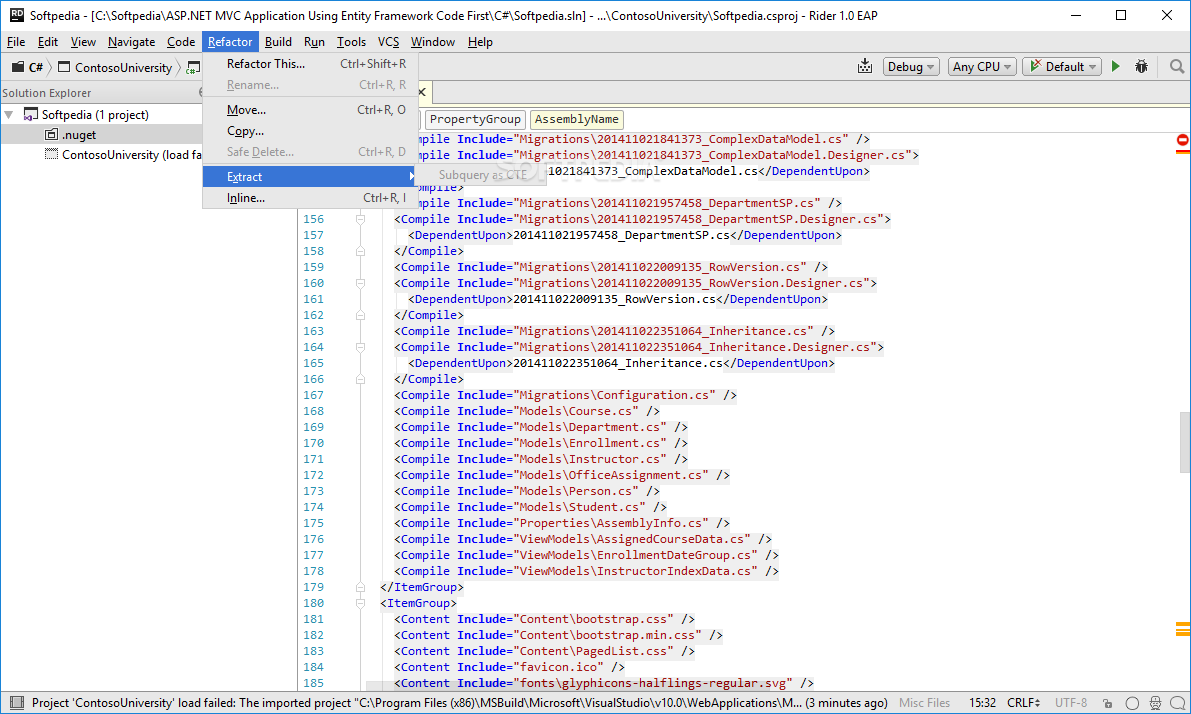
Task: Open the Extract submenu item
Action: pyautogui.click(x=310, y=176)
